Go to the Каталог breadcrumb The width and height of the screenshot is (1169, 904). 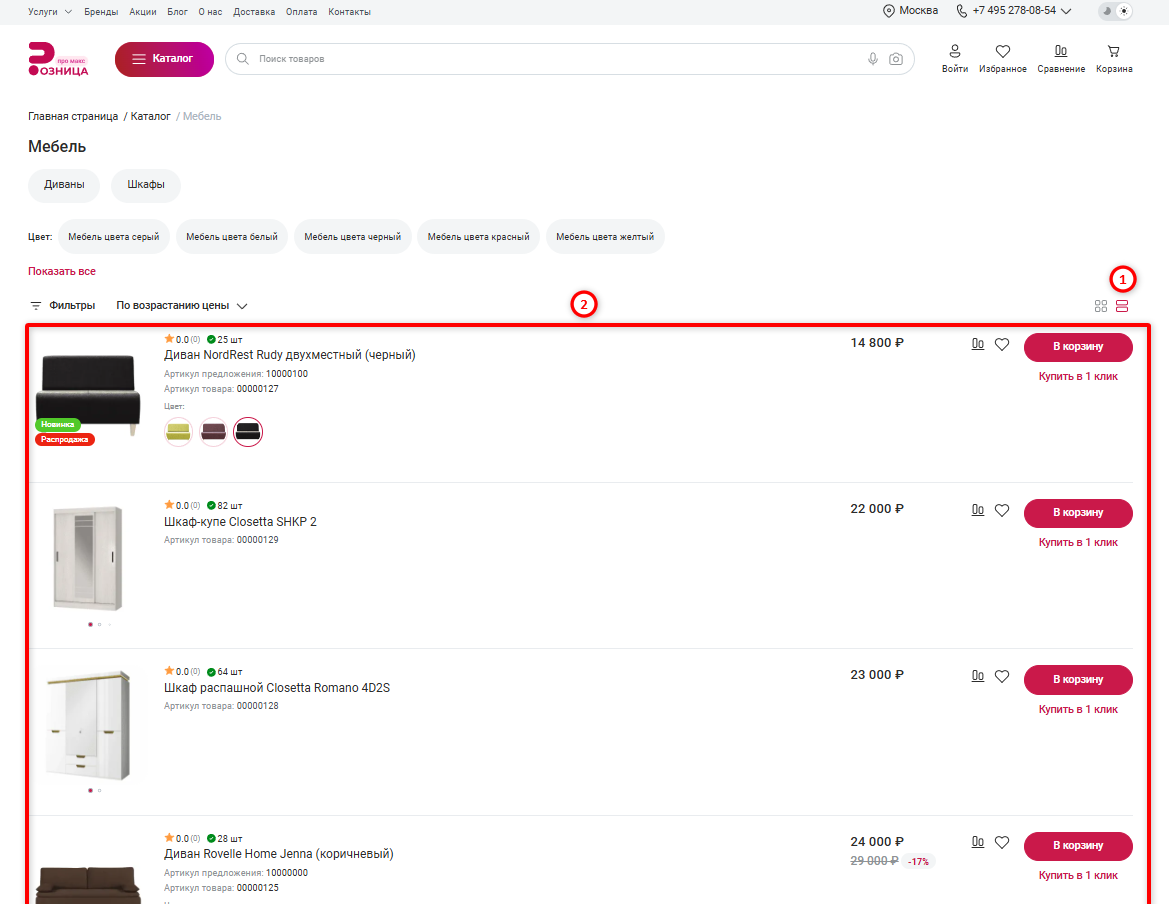151,116
